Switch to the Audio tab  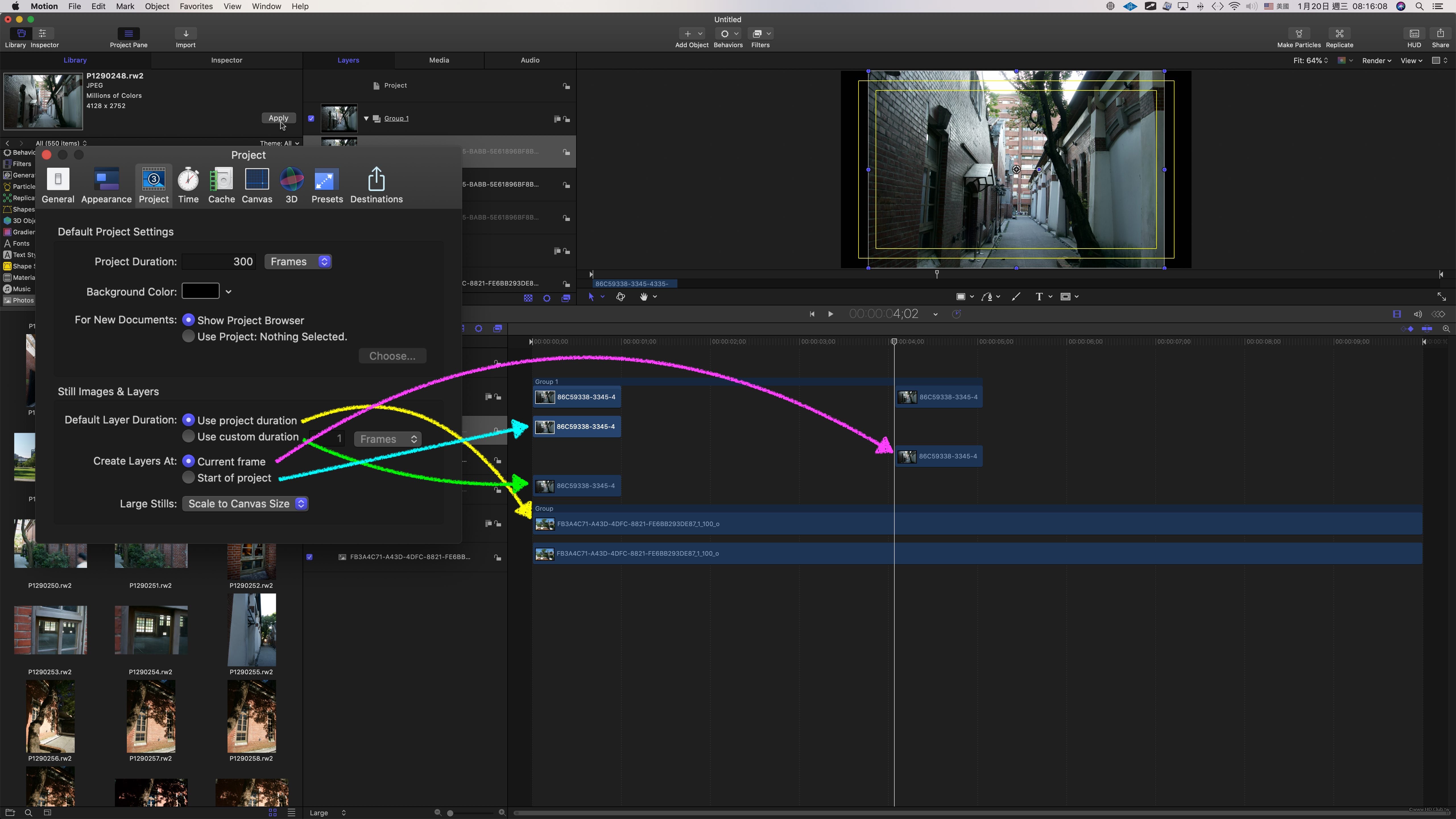point(530,60)
